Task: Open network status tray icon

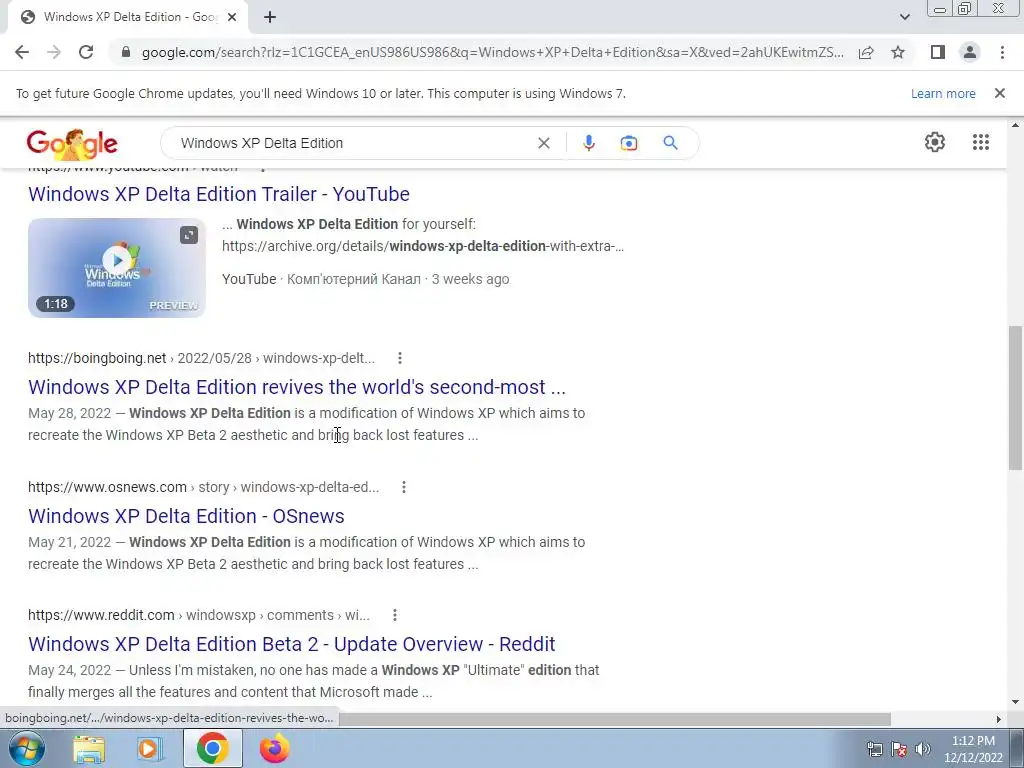Action: pyautogui.click(x=874, y=749)
